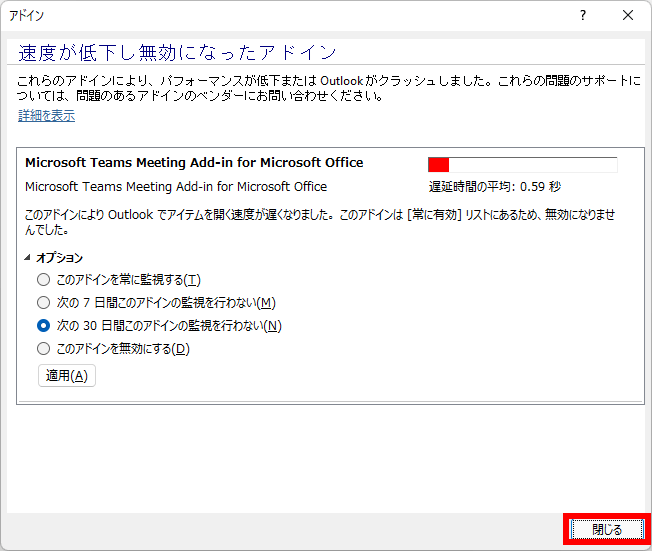Click the 閉じる button
This screenshot has height=551, width=652.
click(607, 529)
